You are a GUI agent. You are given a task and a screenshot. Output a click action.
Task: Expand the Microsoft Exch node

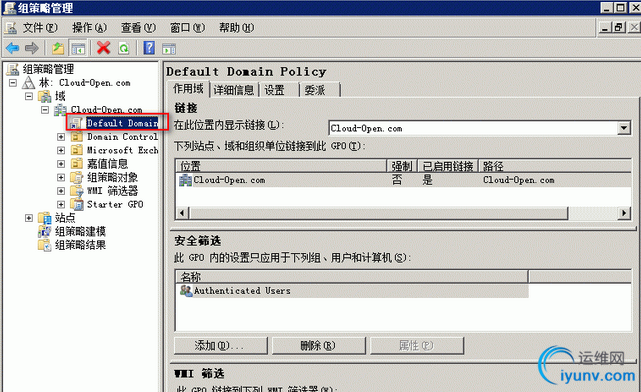click(61, 150)
